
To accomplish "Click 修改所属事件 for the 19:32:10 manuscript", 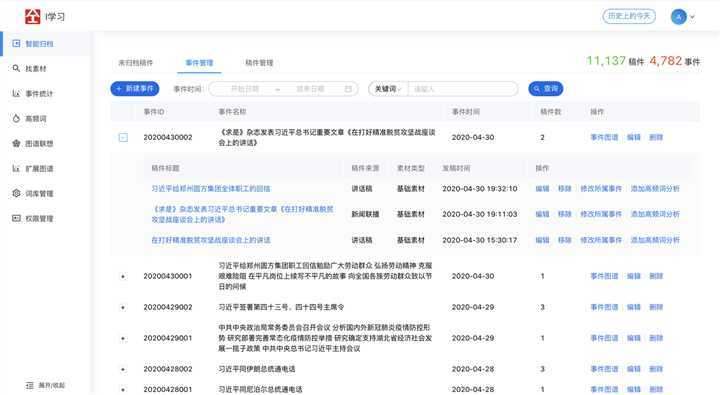I will (x=601, y=188).
